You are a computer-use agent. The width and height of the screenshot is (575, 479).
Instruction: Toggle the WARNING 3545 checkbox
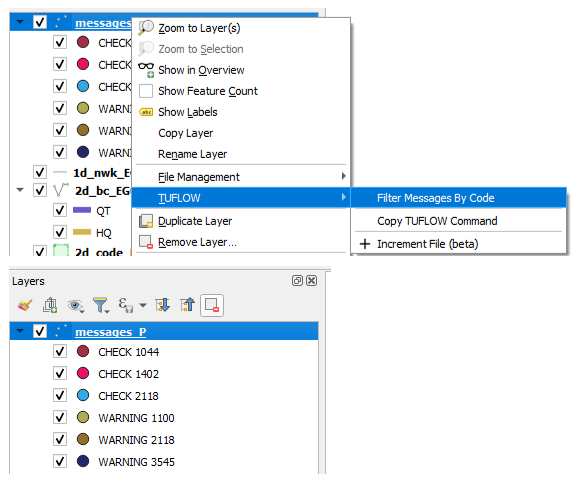60,461
